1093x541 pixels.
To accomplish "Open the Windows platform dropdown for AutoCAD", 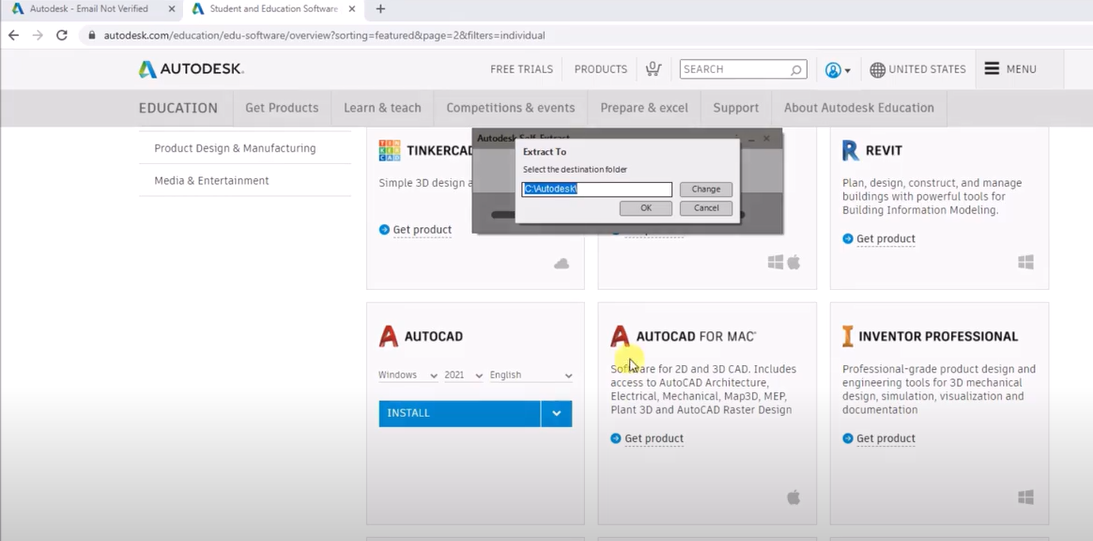I will (408, 375).
